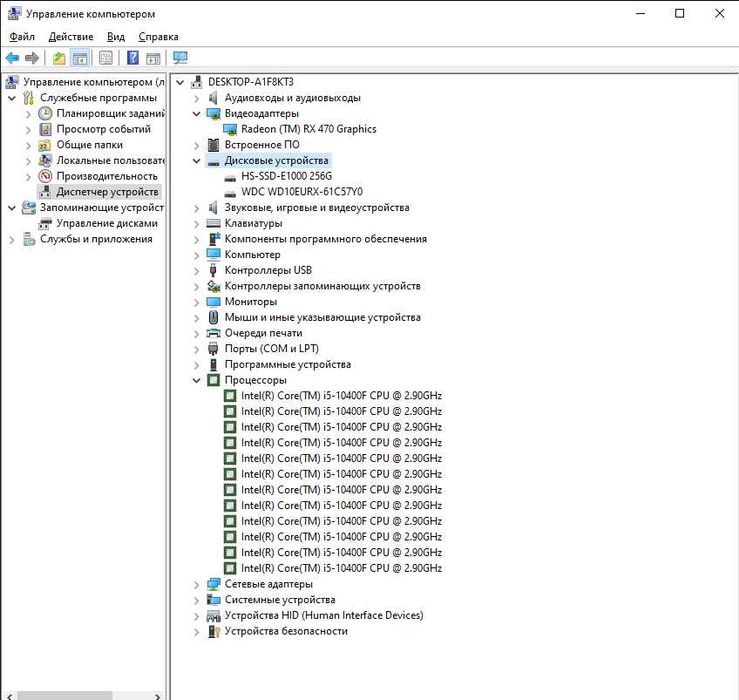Click the HS-SSD-E1000 256G disk icon
The width and height of the screenshot is (739, 700).
(x=230, y=178)
